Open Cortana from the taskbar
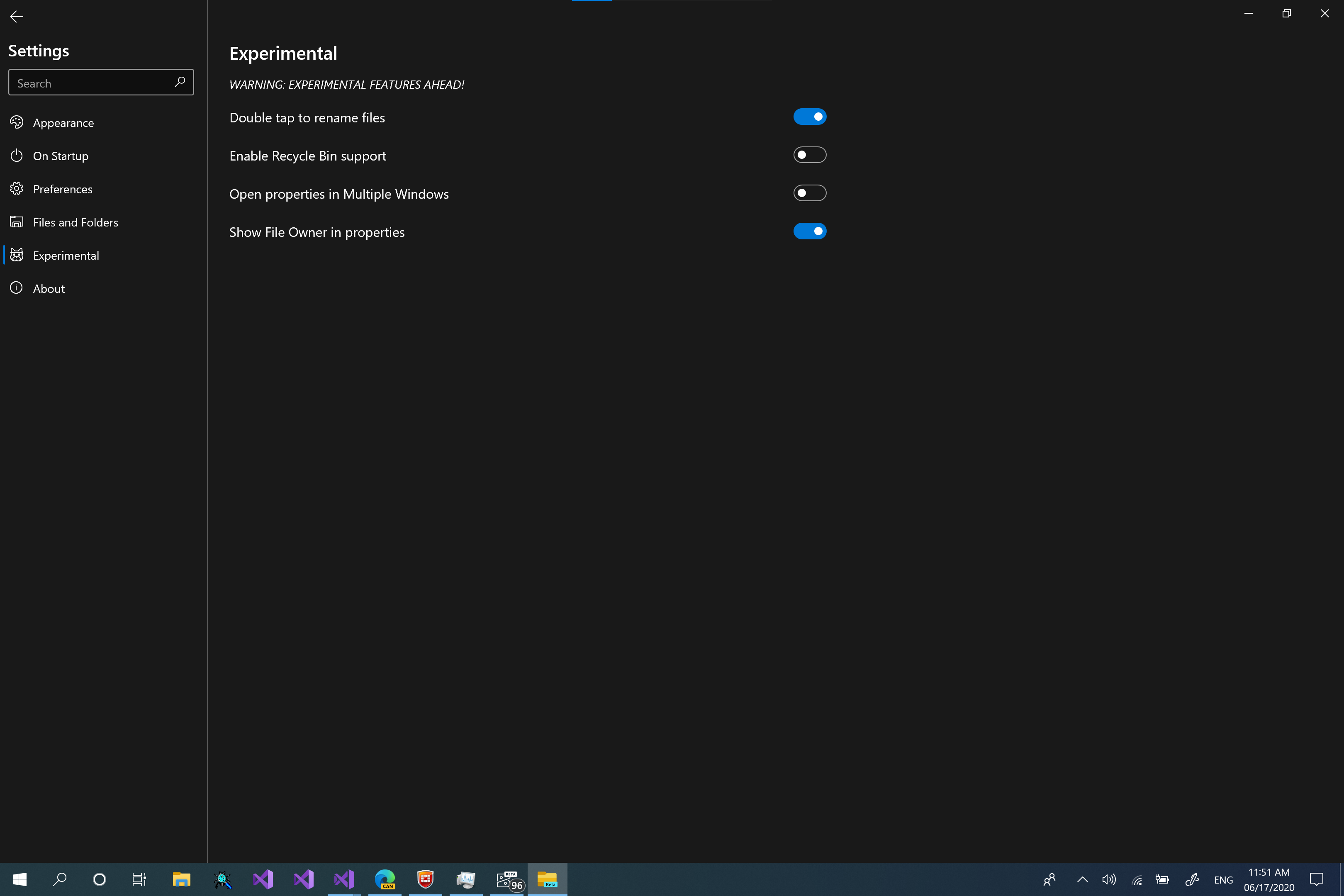Image resolution: width=1344 pixels, height=896 pixels. point(100,879)
